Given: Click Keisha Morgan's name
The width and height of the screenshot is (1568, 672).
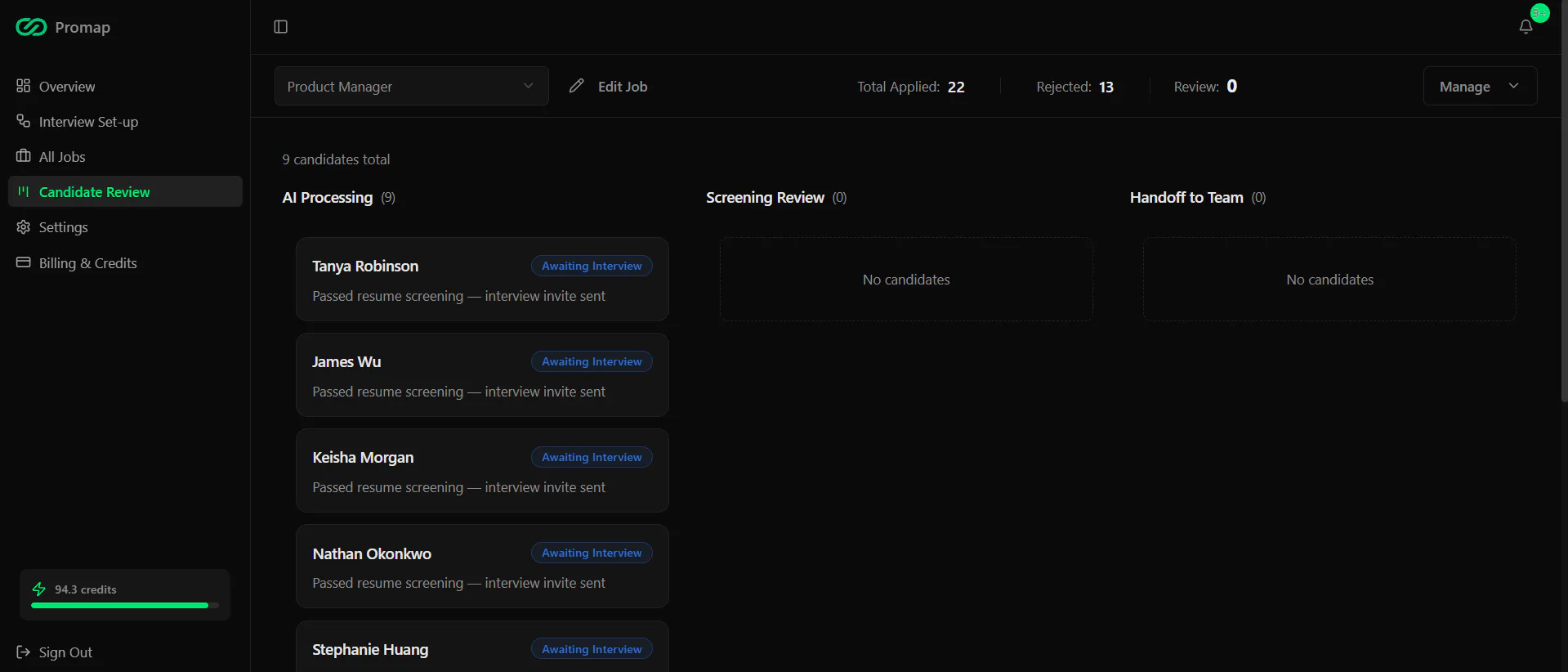Looking at the screenshot, I should (363, 457).
